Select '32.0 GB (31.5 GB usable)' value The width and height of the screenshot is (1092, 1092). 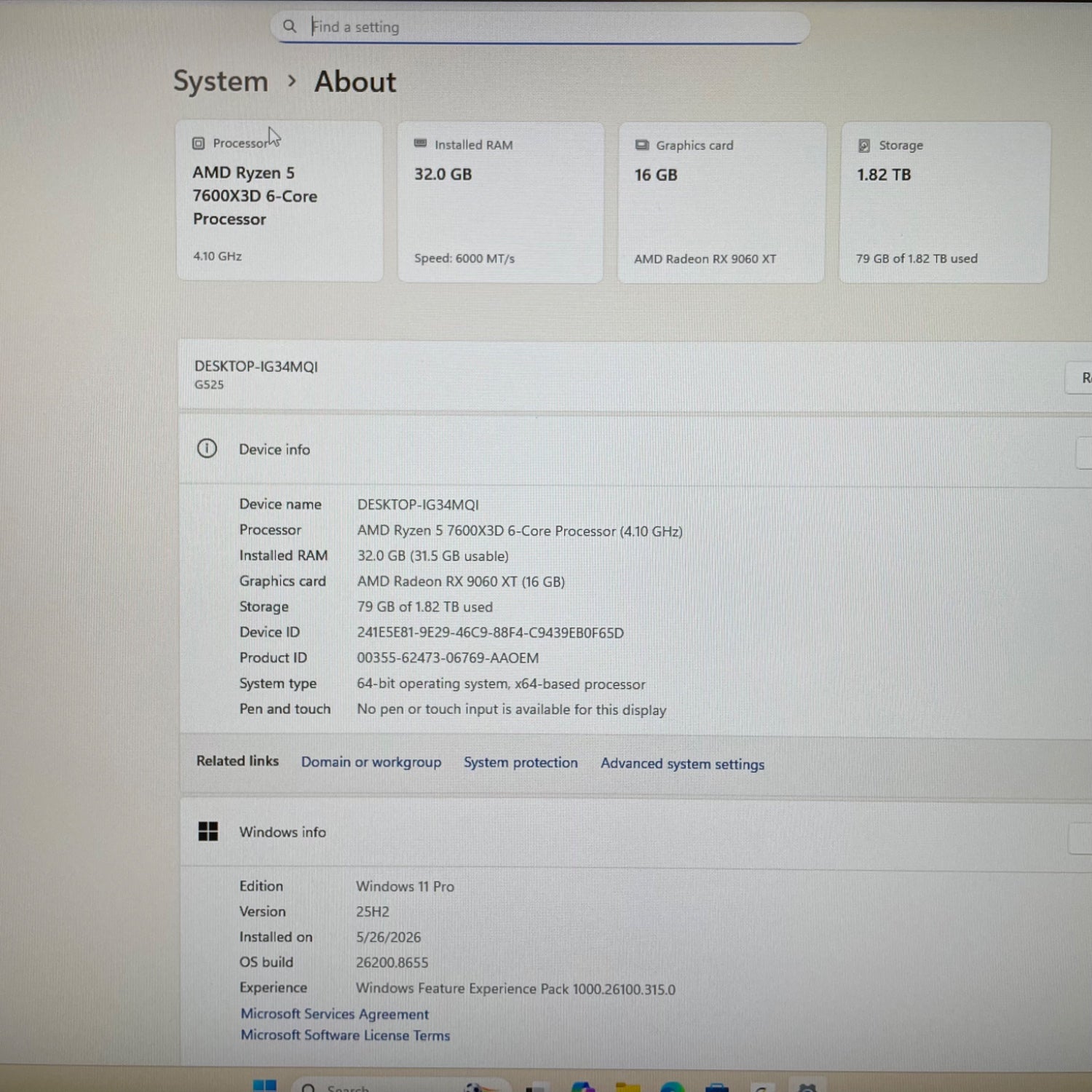tap(432, 556)
